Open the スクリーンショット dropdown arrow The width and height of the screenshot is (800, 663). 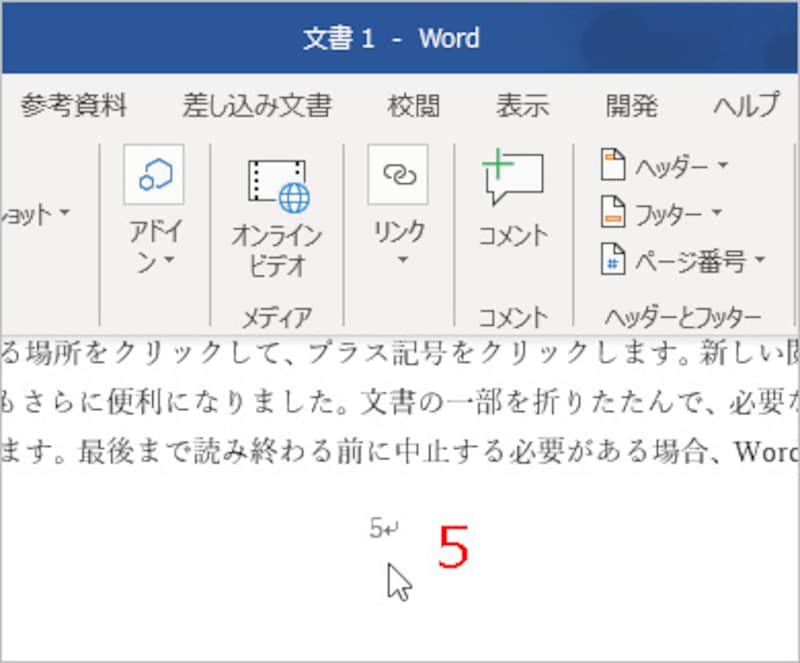(x=65, y=213)
